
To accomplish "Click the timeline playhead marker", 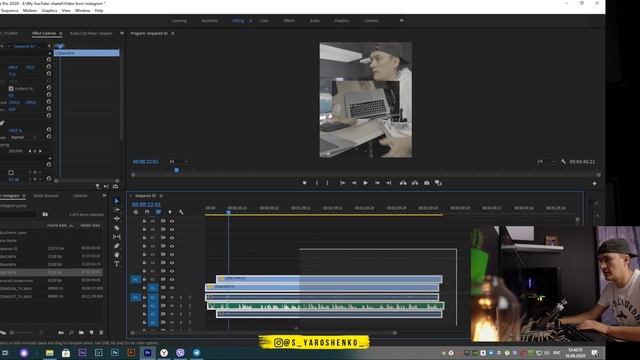I will (x=229, y=212).
